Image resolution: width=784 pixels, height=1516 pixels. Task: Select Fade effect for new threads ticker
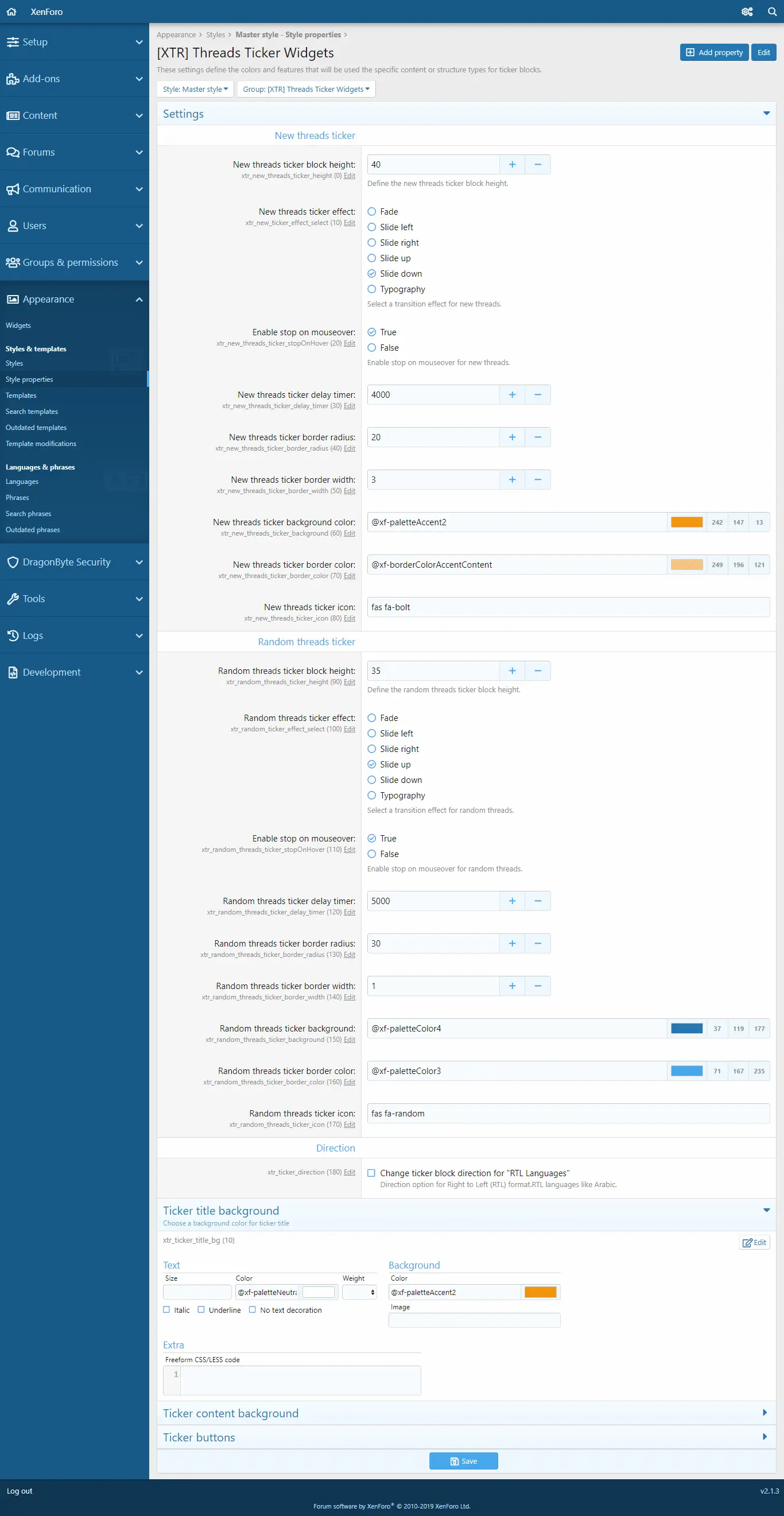point(371,212)
